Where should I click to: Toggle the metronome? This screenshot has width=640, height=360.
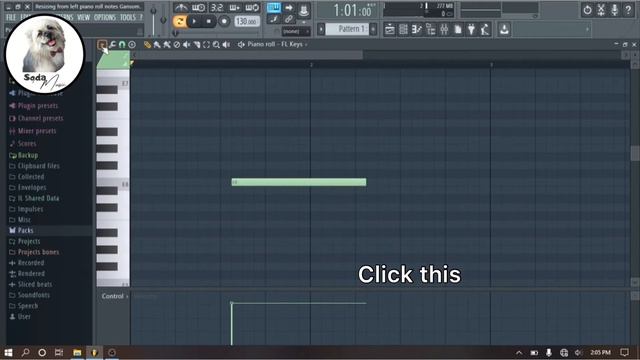181,8
